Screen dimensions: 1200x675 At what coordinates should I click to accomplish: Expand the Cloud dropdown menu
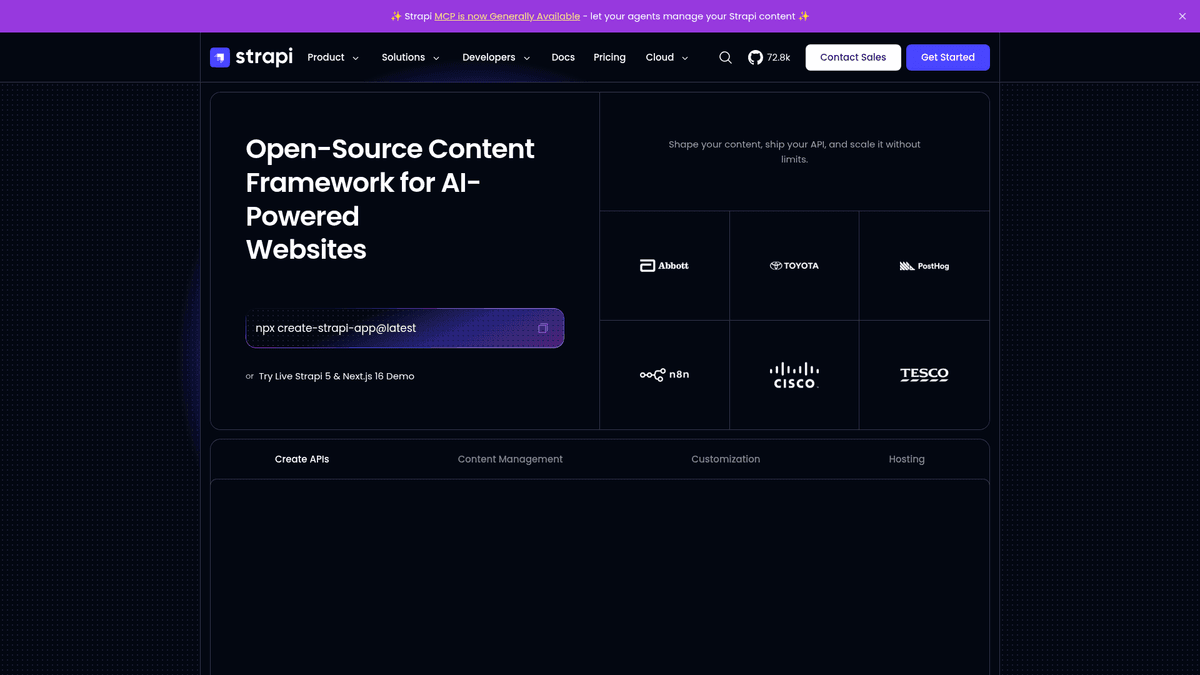[x=667, y=58]
